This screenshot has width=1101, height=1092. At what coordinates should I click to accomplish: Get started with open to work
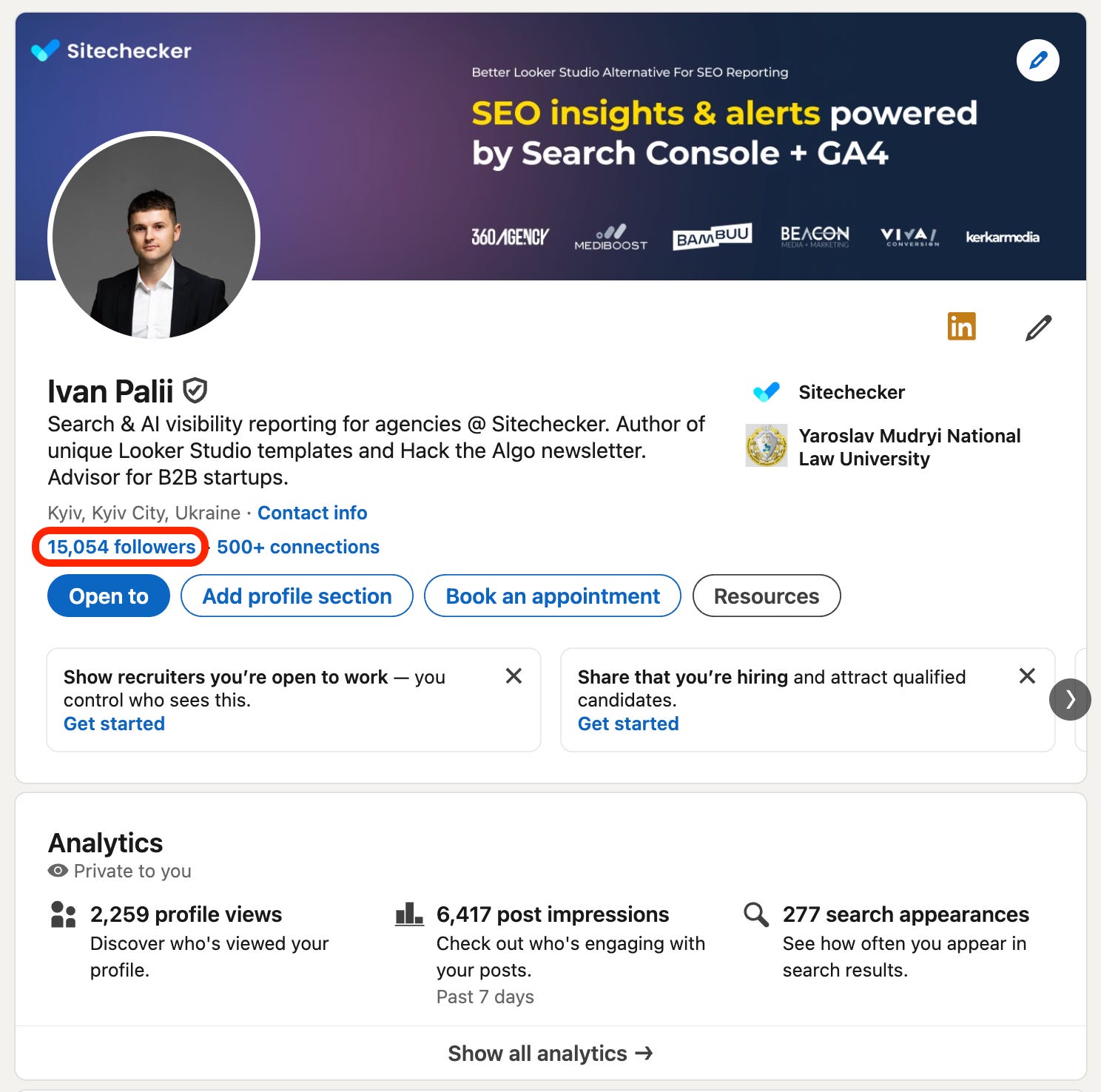[x=114, y=724]
